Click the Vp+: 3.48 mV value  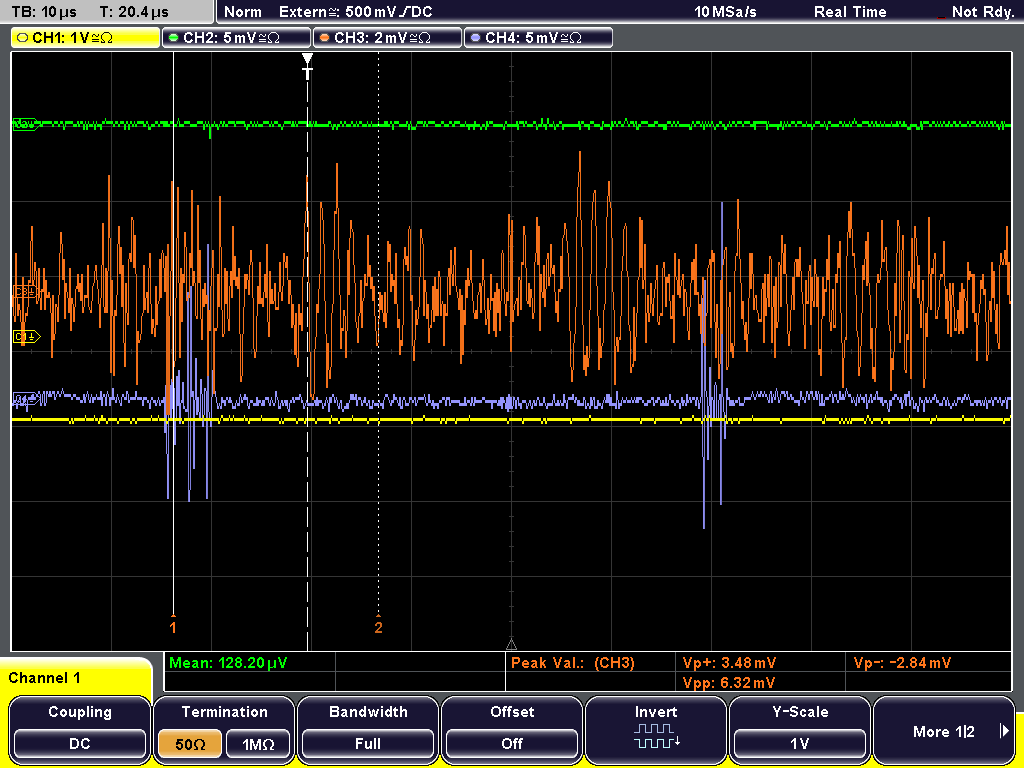point(729,663)
